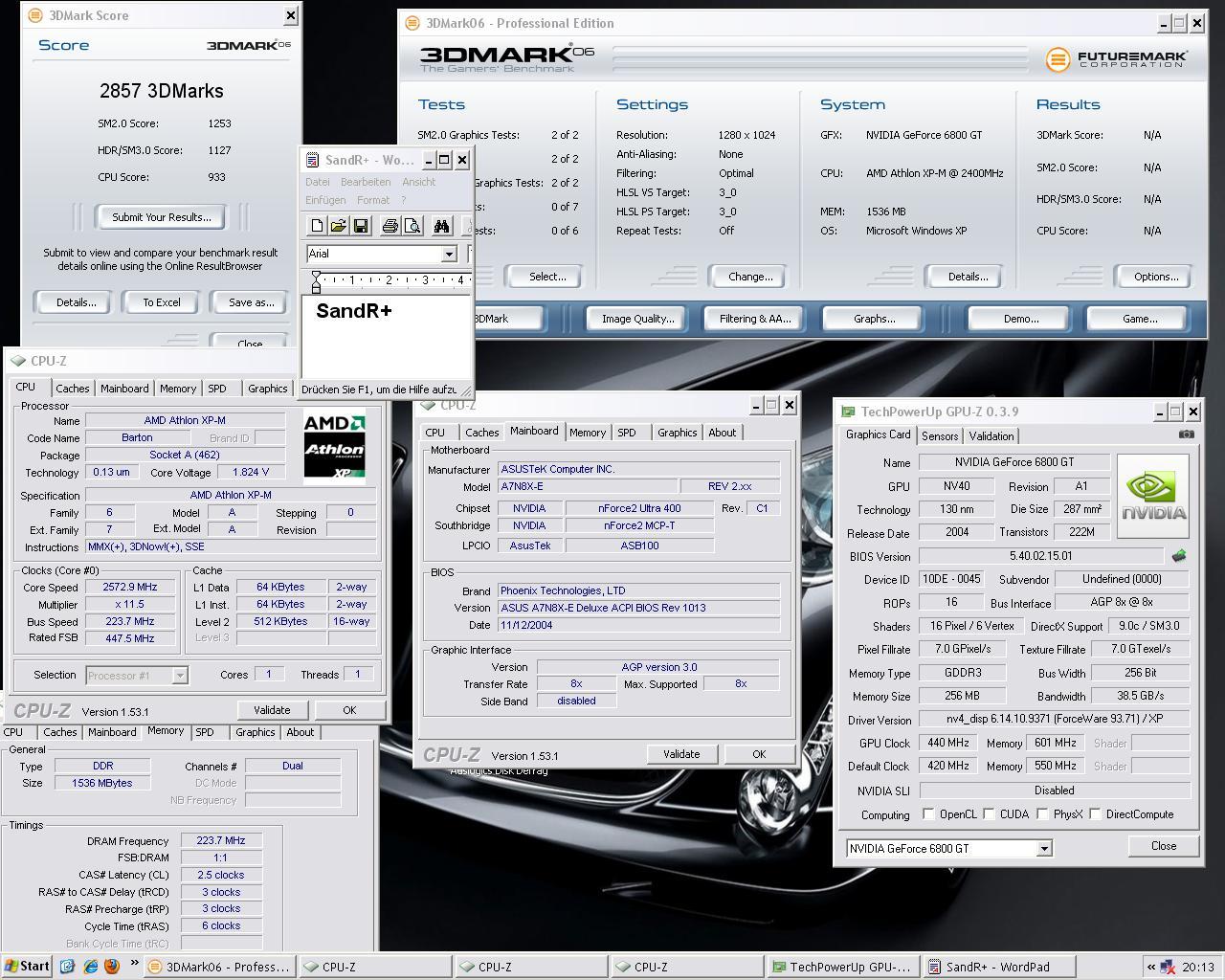The height and width of the screenshot is (980, 1225).
Task: Click the Open folder icon in WordPad
Action: point(338,226)
